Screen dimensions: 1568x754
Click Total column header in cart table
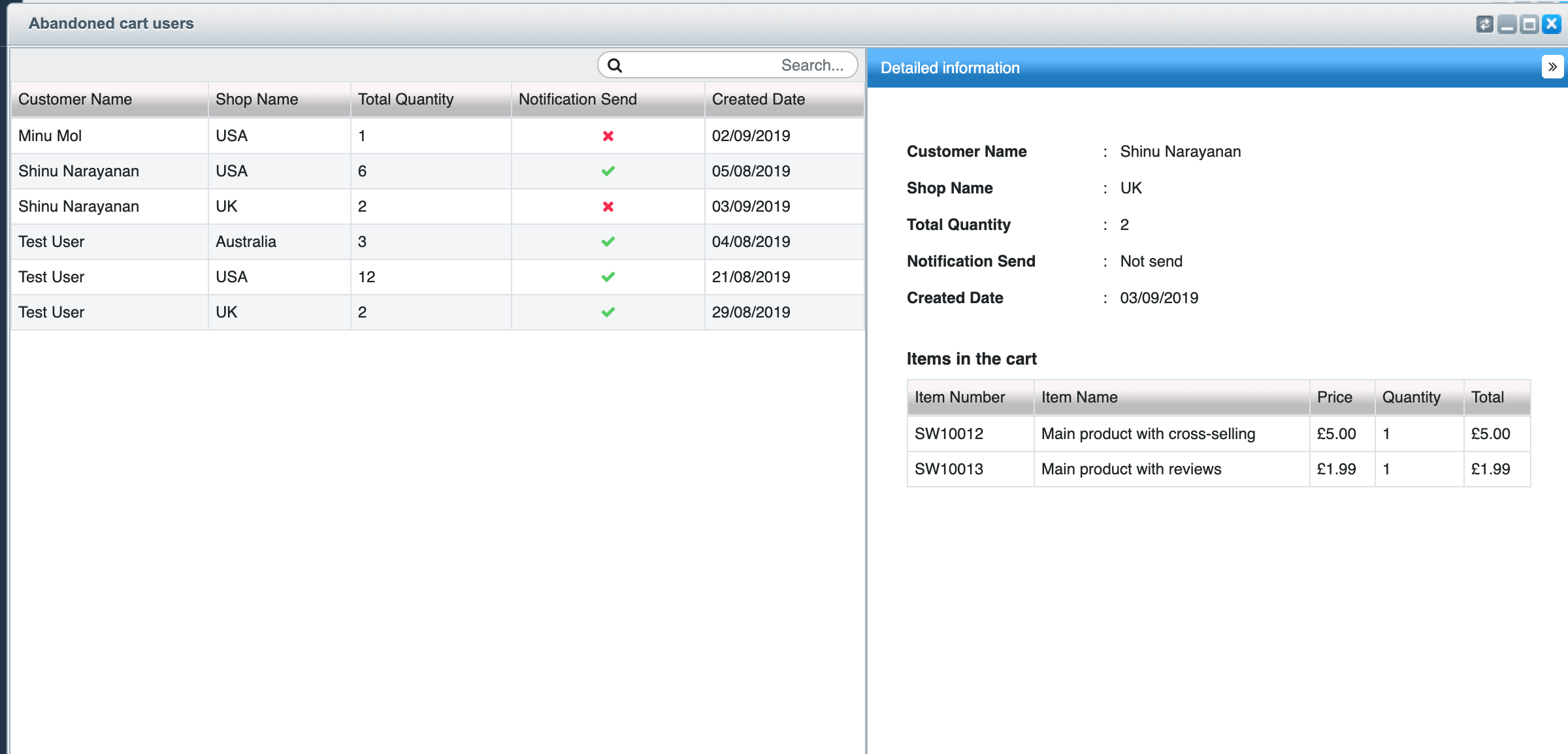coord(1497,397)
